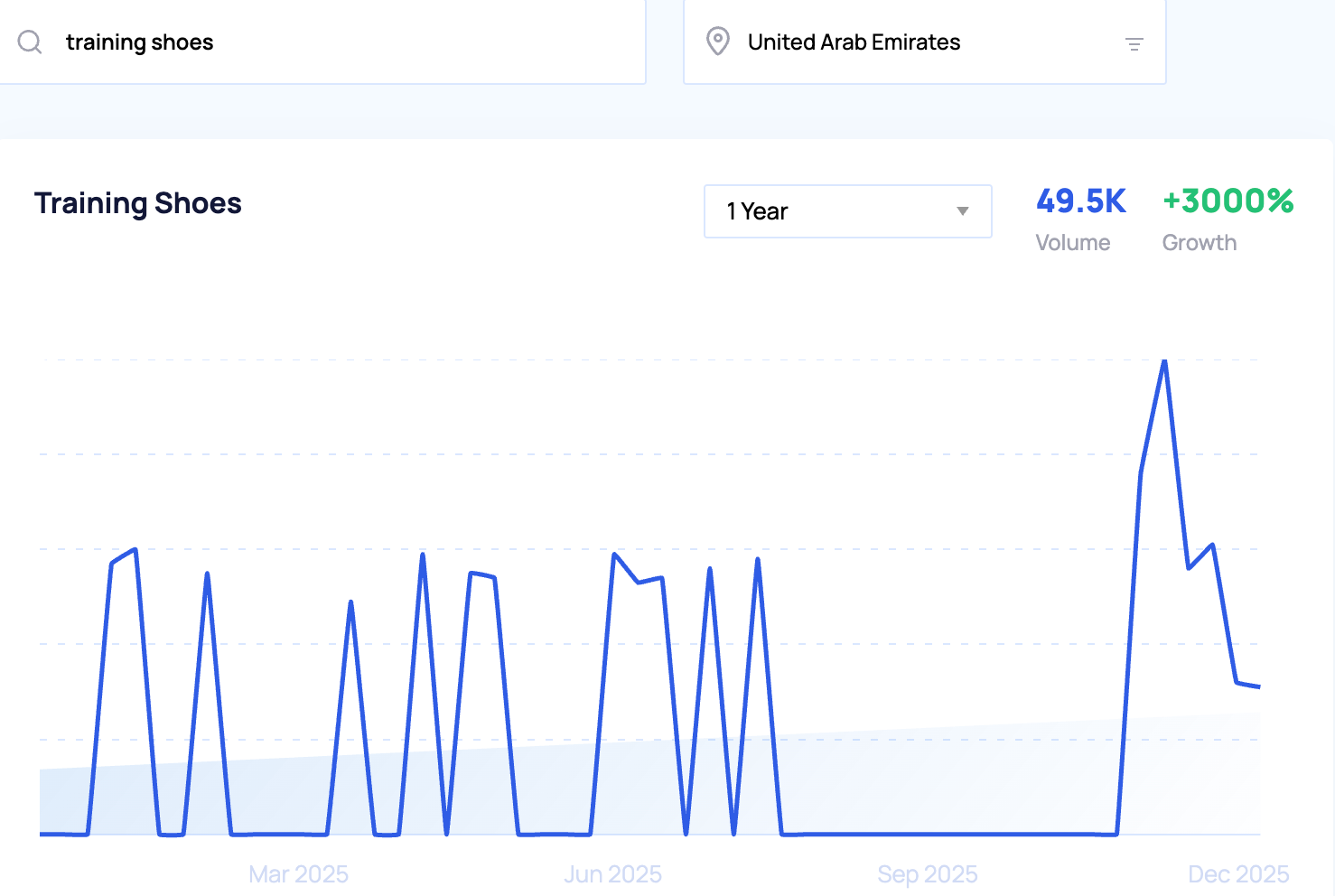Click the Mar 2025 axis label
1335x896 pixels.
298,874
